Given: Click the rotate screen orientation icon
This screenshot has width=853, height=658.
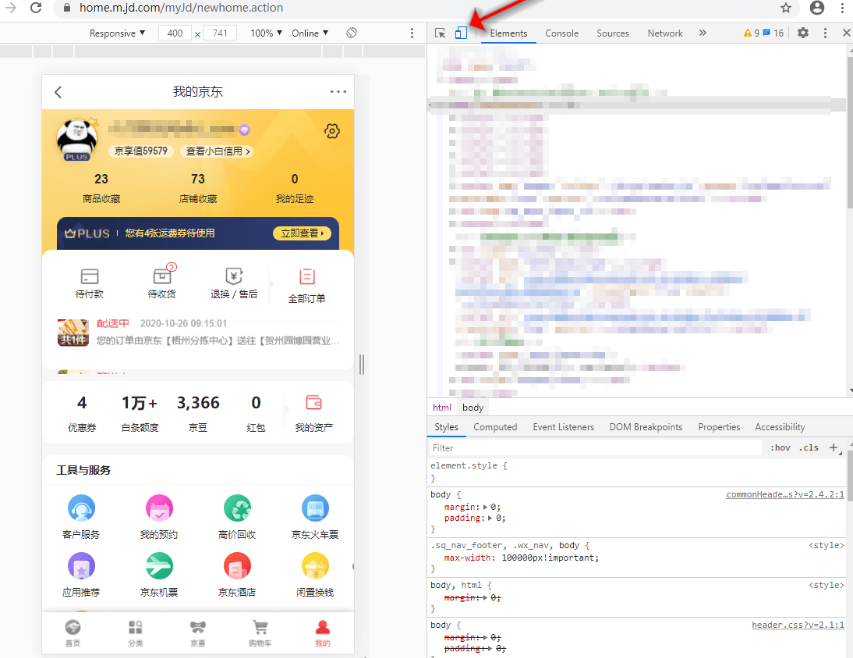Looking at the screenshot, I should point(351,33).
